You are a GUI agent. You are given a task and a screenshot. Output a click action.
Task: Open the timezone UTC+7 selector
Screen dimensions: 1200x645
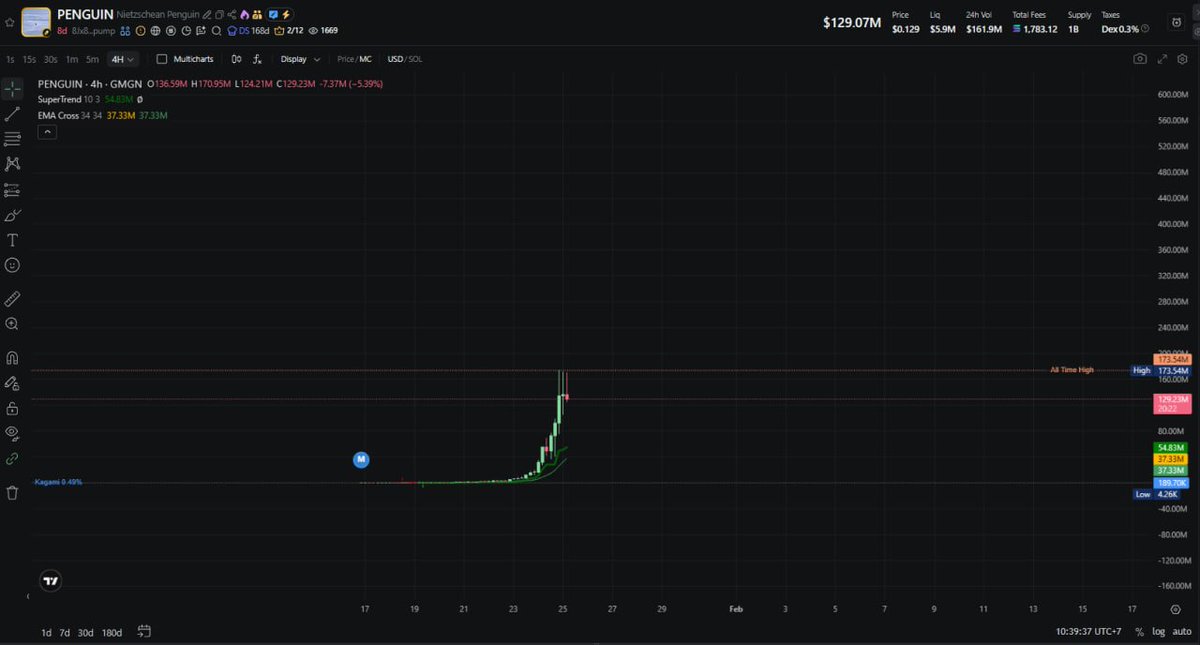click(1090, 632)
